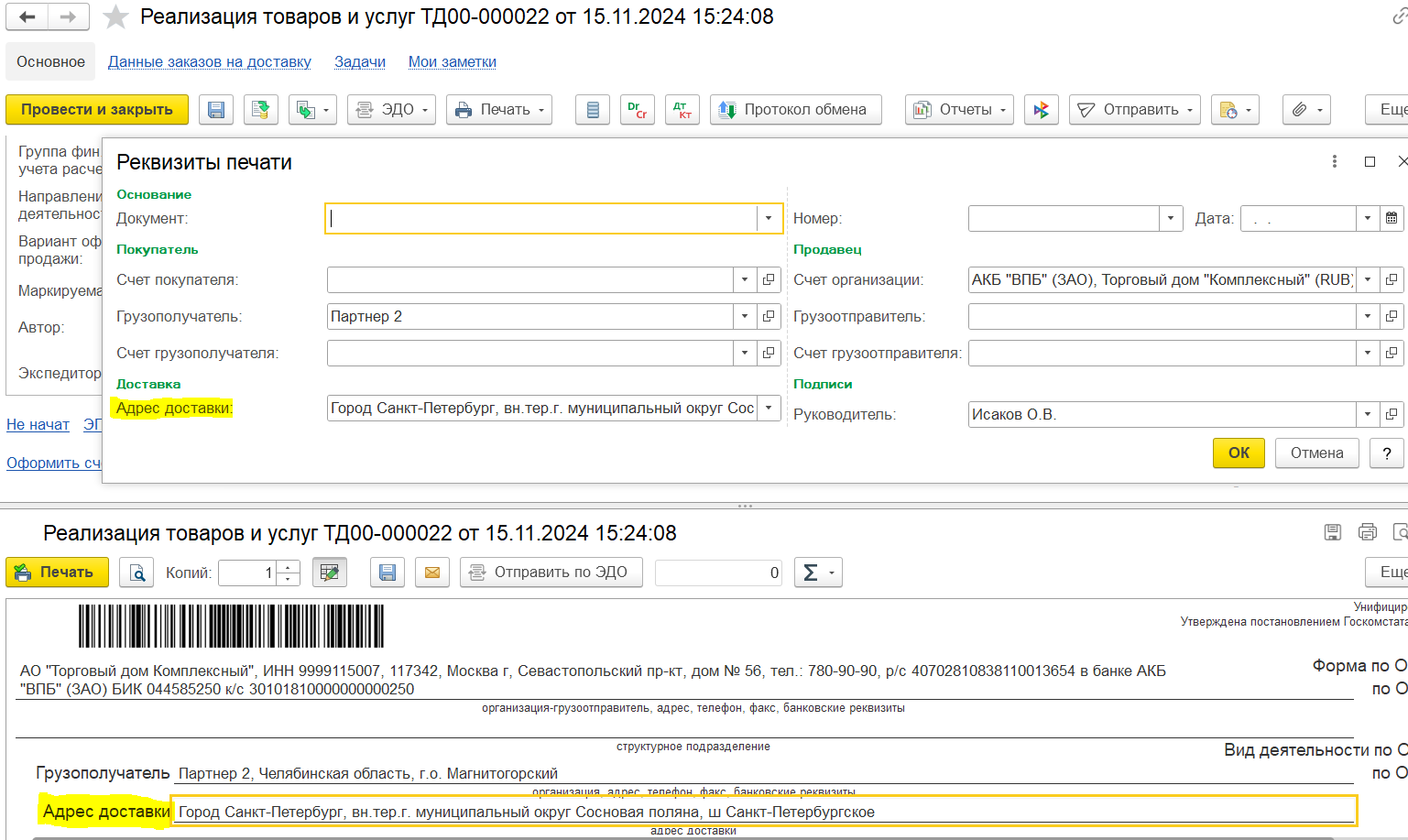Click the save document floppy icon in top toolbar

click(x=215, y=110)
